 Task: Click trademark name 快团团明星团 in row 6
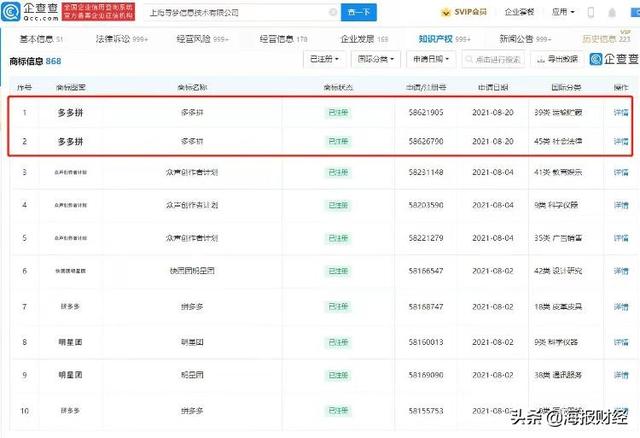[x=192, y=271]
